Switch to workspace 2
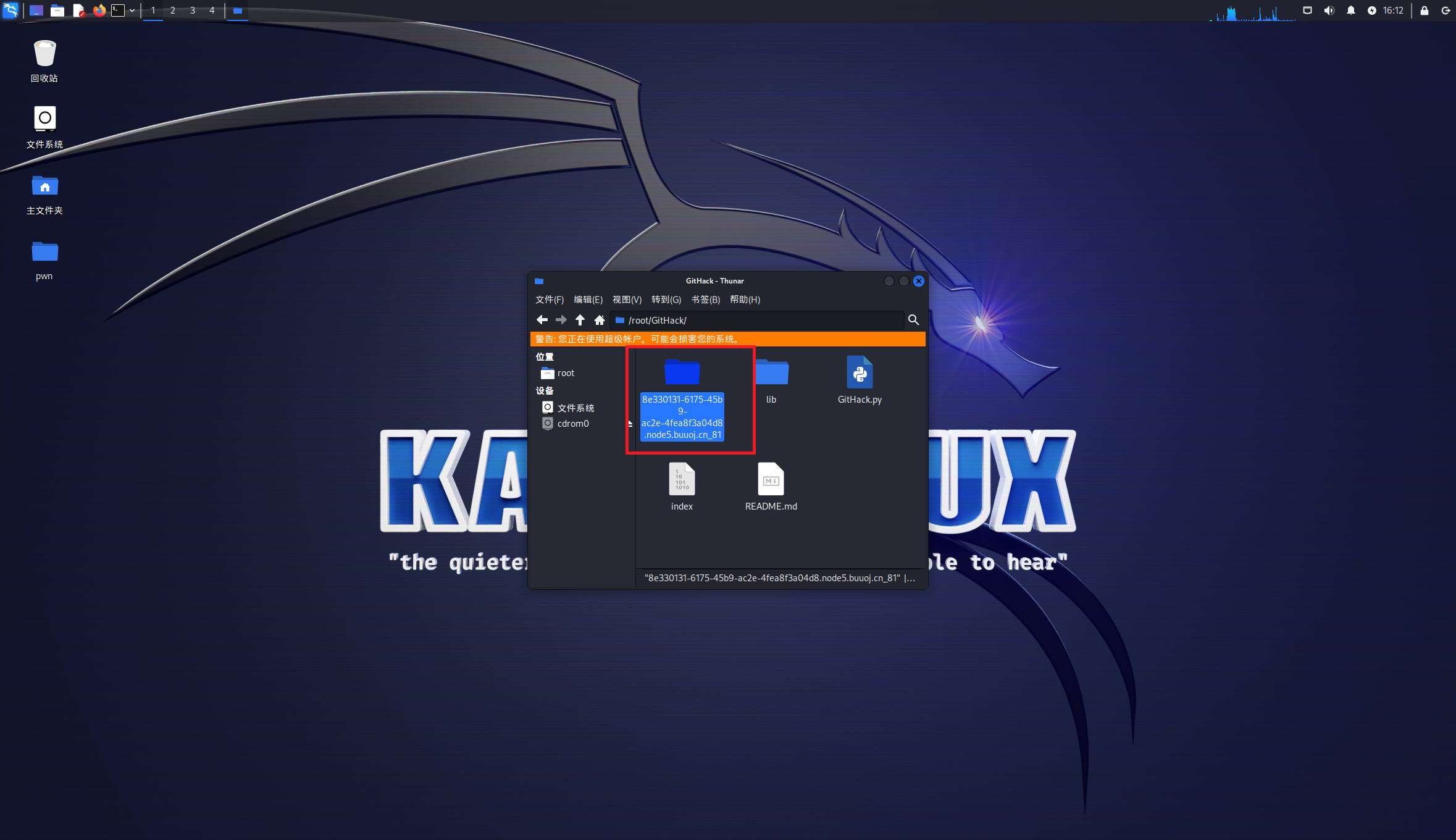1456x840 pixels. pyautogui.click(x=173, y=10)
